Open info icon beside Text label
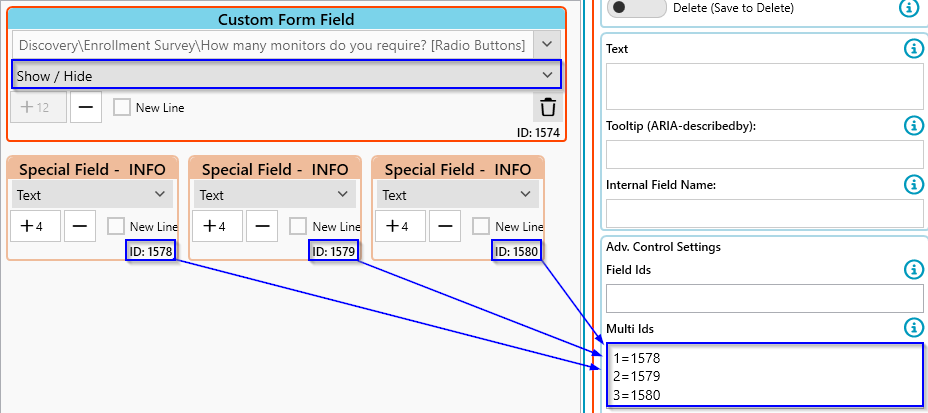 click(914, 49)
